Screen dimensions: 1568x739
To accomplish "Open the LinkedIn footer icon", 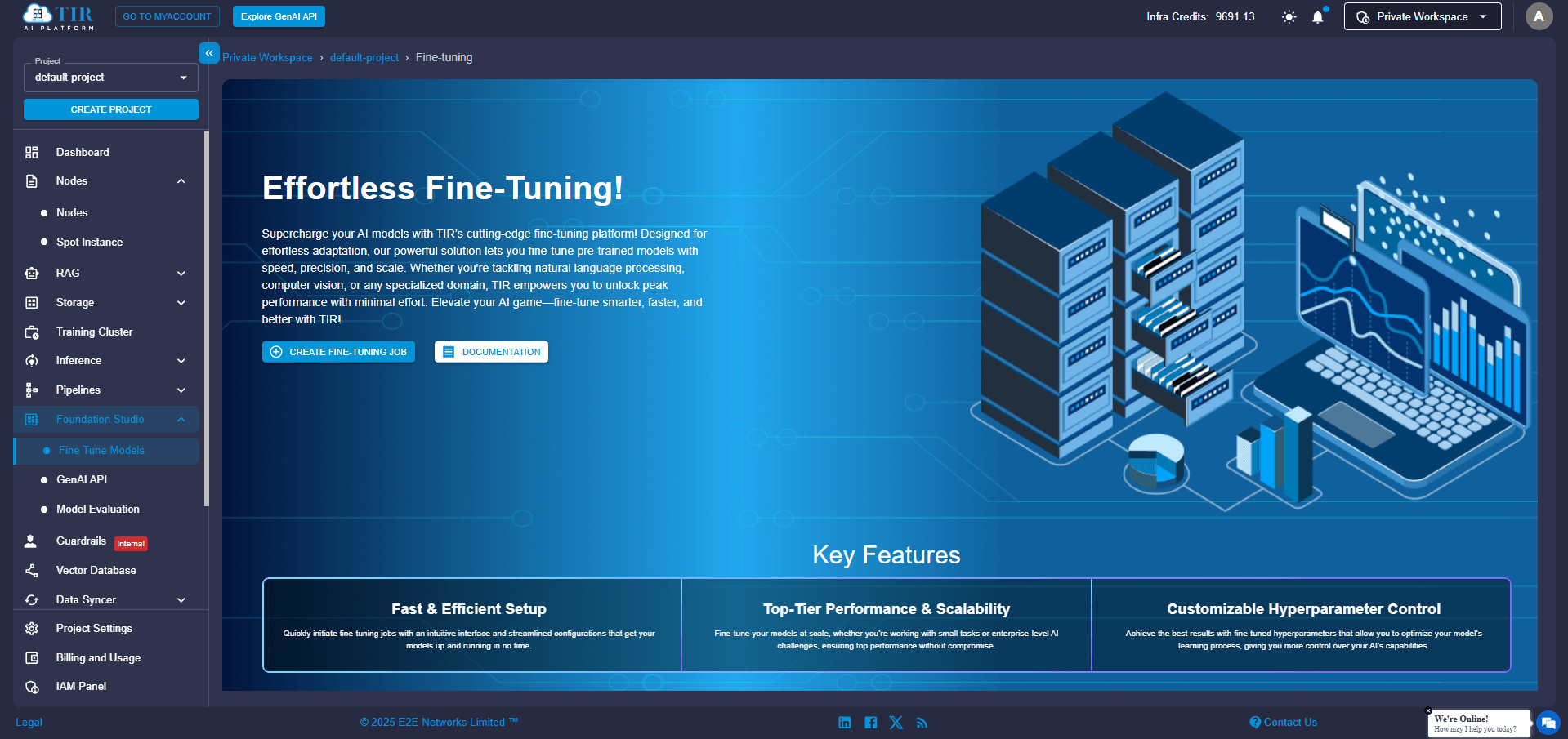I will point(844,723).
